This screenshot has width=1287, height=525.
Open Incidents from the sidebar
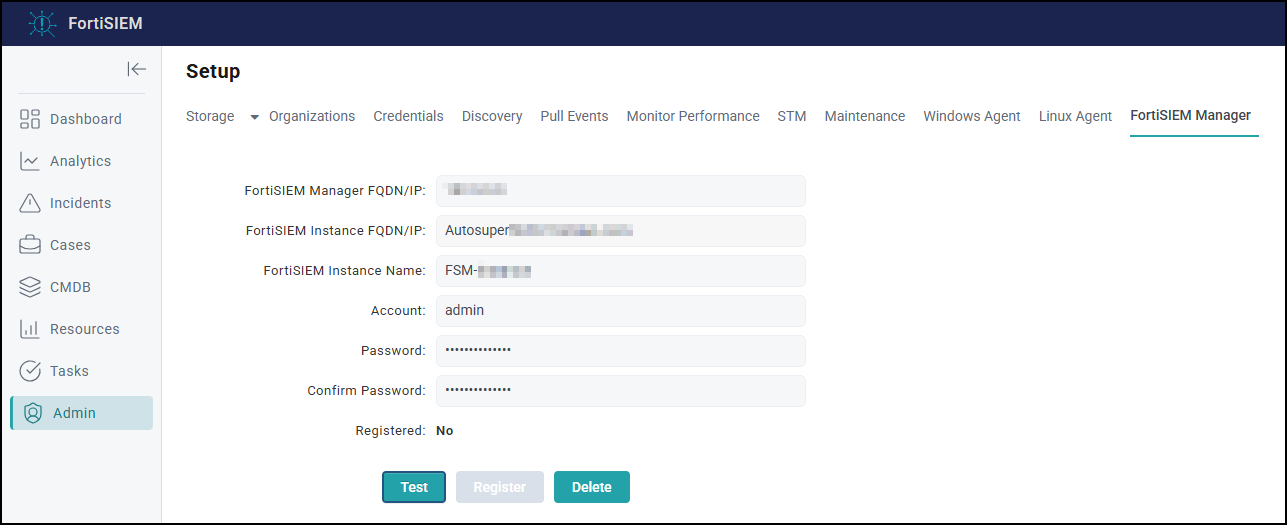tap(82, 203)
